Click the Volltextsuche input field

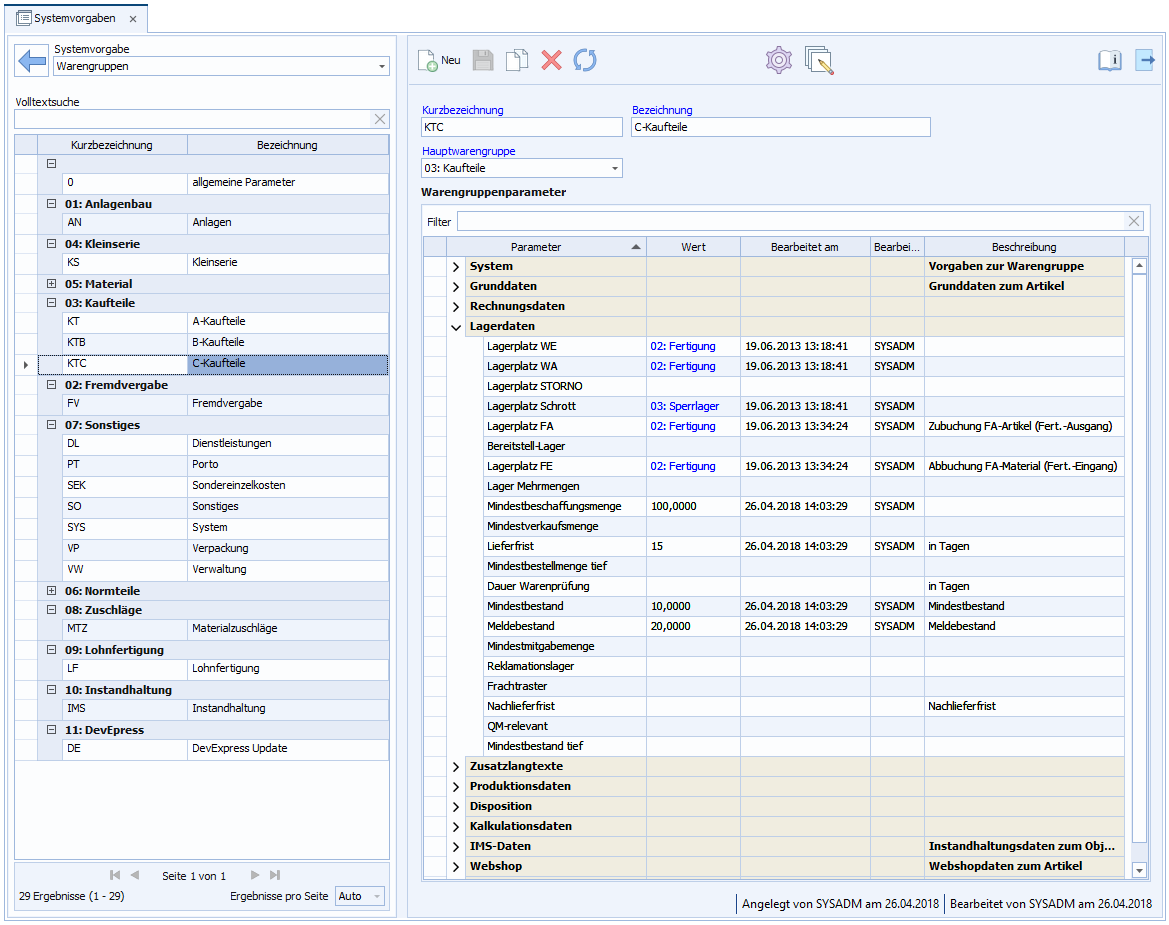[x=192, y=119]
